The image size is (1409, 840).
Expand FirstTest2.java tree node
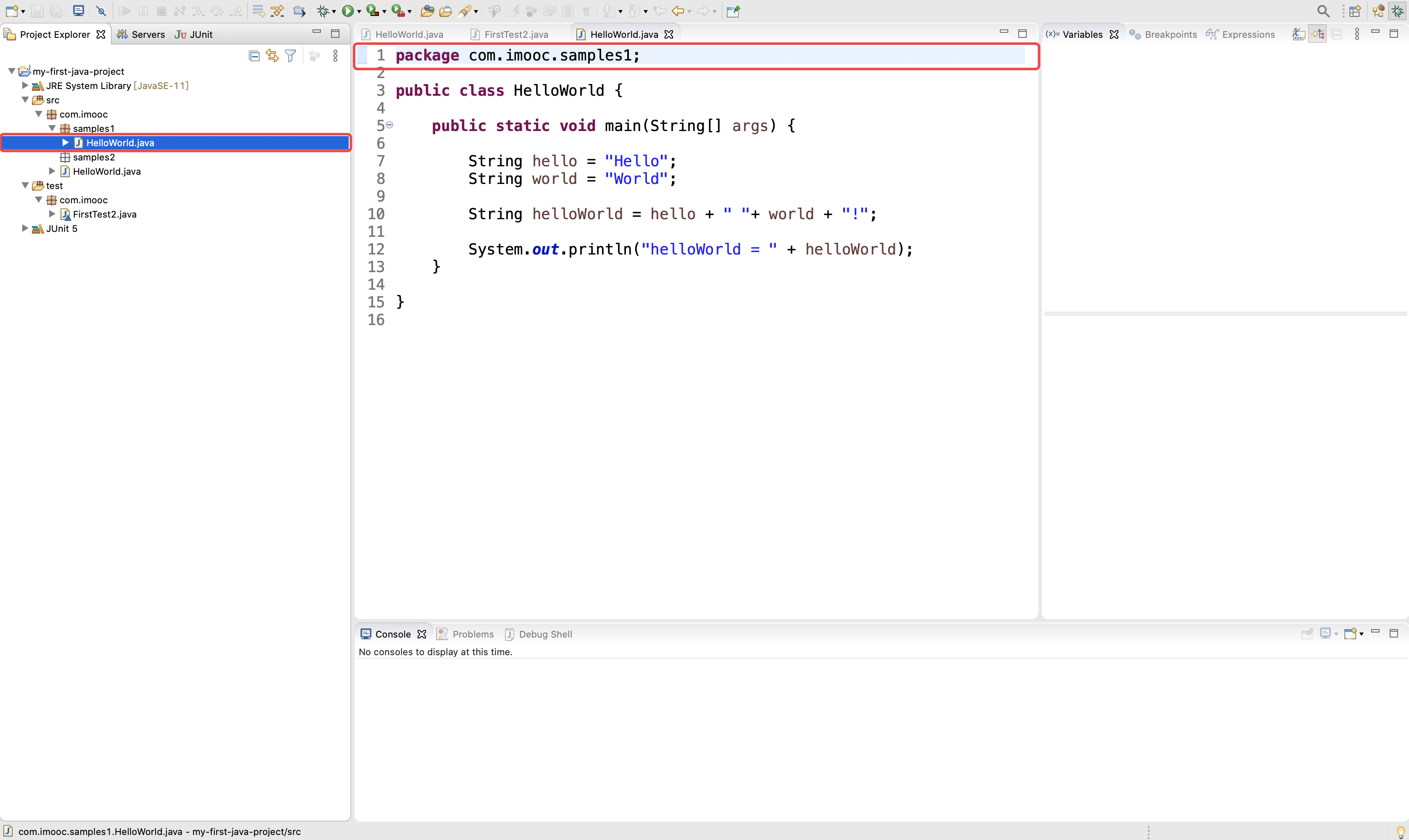52,213
